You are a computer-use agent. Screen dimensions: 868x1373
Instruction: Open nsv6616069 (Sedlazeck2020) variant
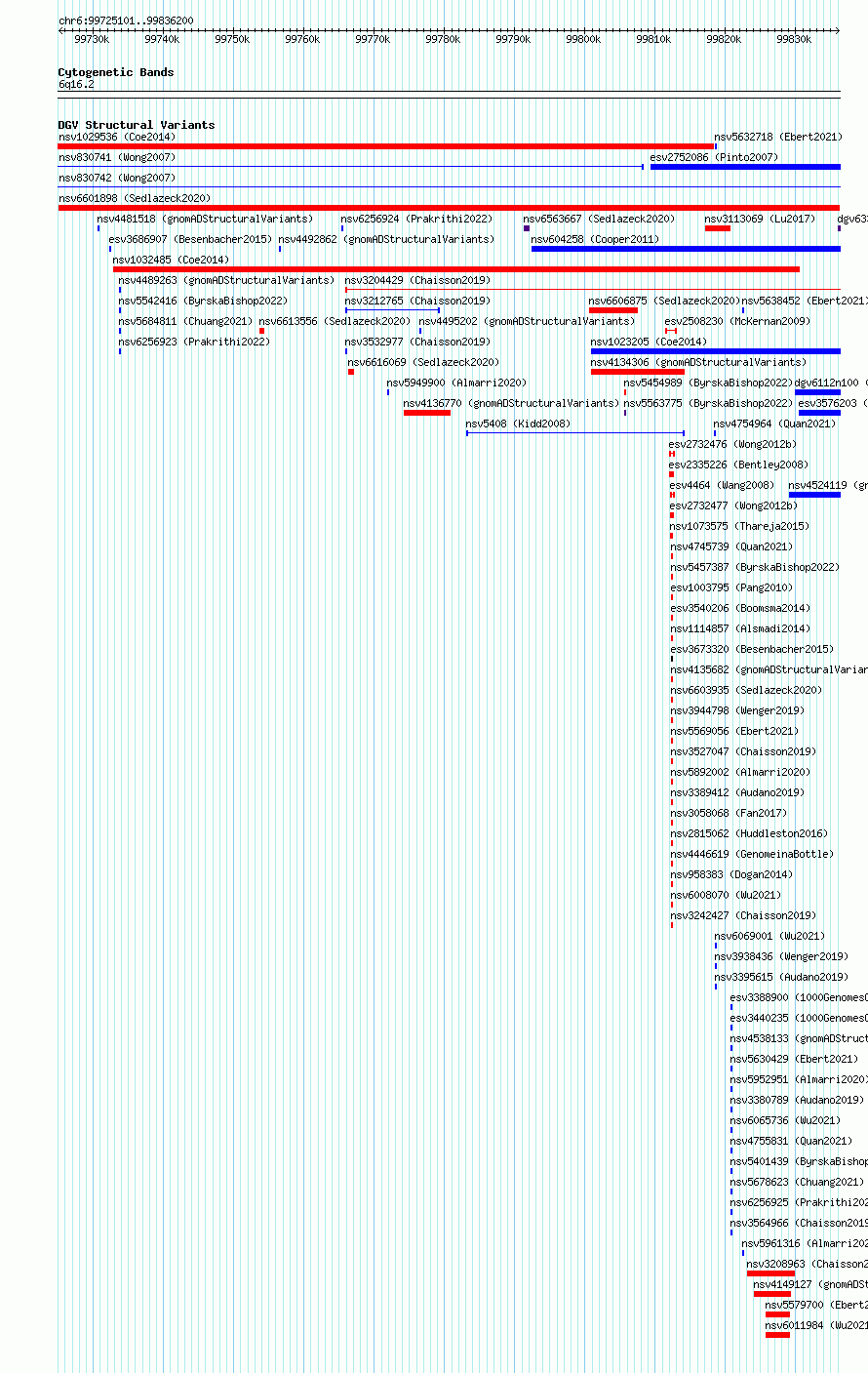(x=423, y=362)
